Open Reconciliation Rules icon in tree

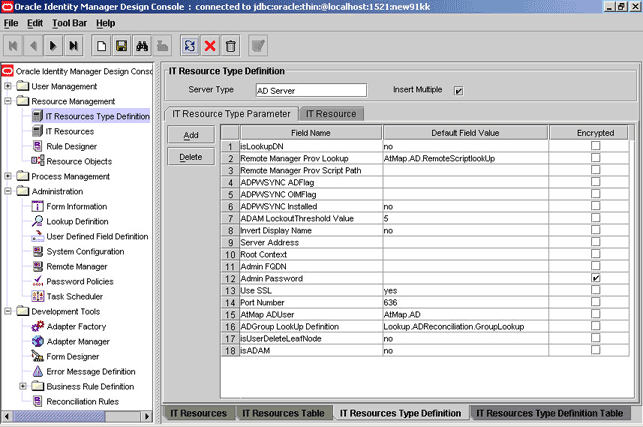pyautogui.click(x=37, y=401)
